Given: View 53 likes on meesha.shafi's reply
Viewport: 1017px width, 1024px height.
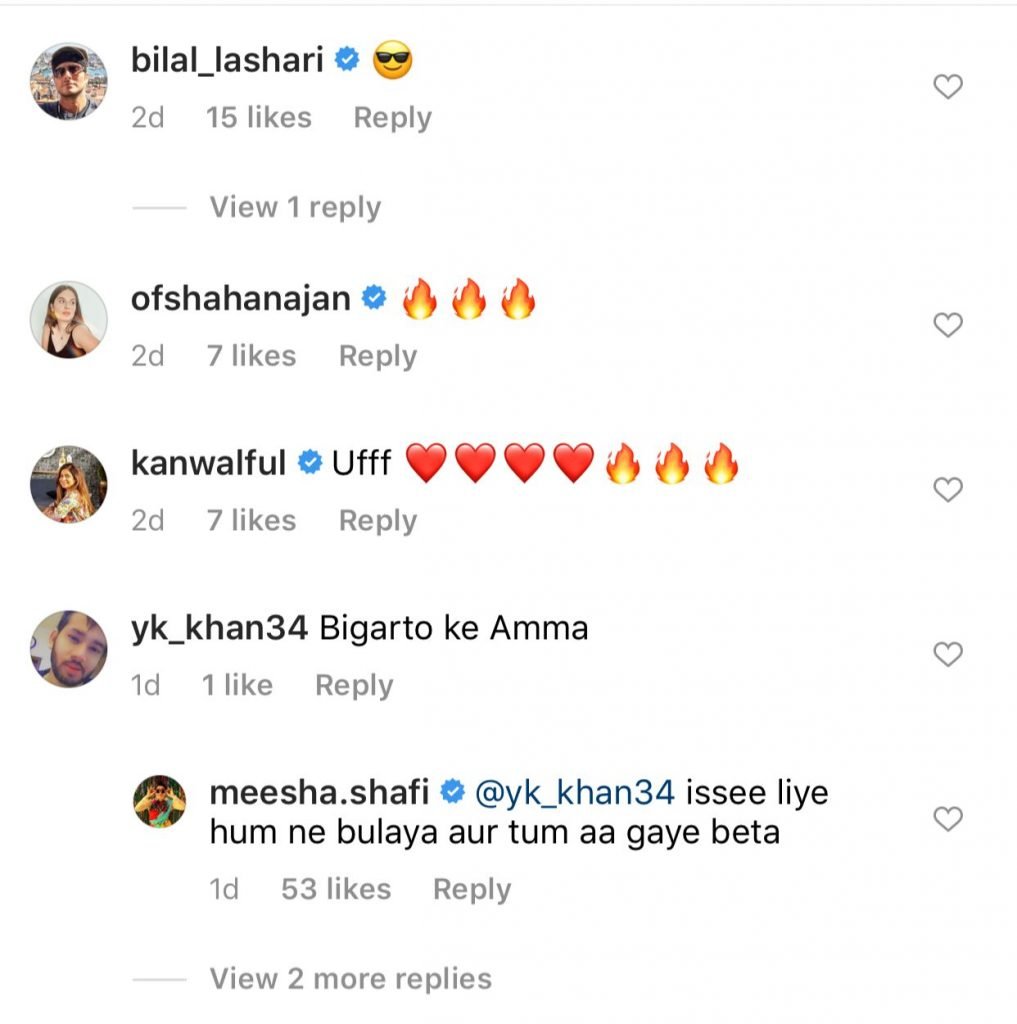Looking at the screenshot, I should 335,889.
